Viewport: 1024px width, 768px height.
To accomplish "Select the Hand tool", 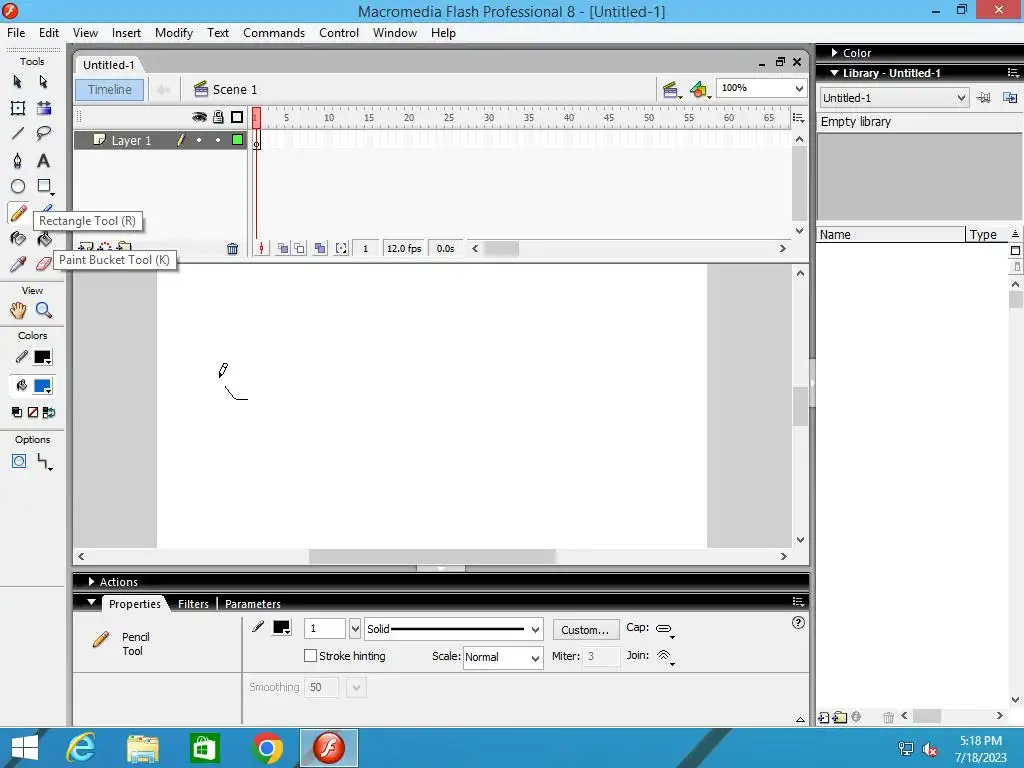I will [18, 310].
